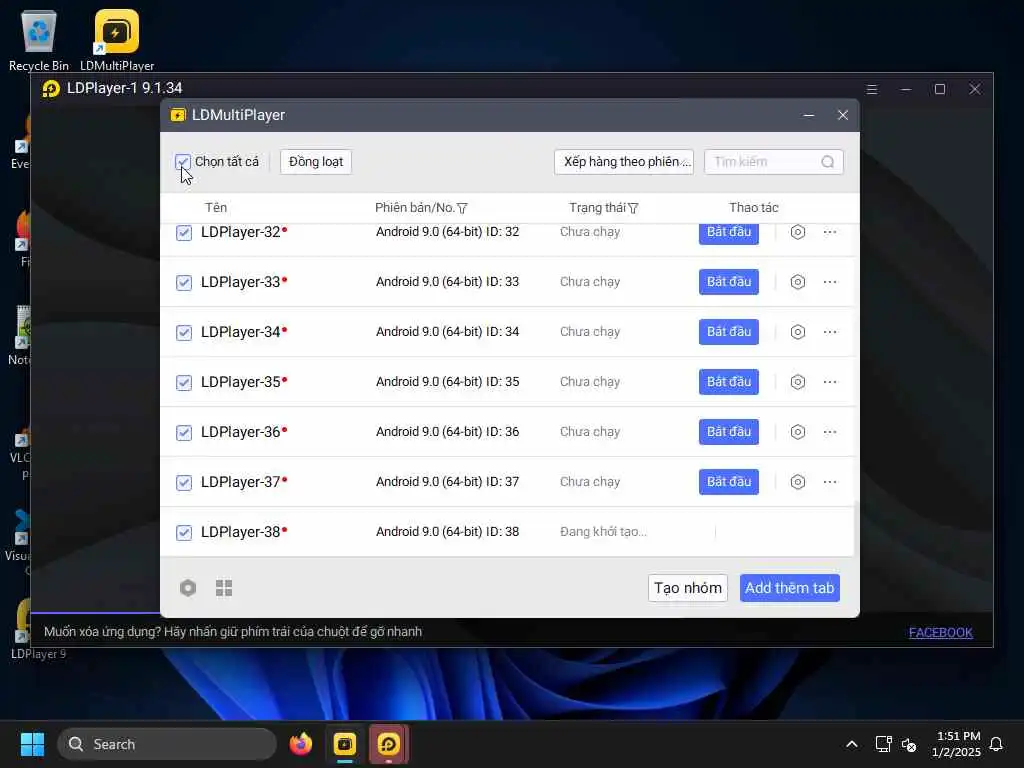The width and height of the screenshot is (1024, 768).
Task: Uncheck LDPlayer-32 checkbox
Action: tap(184, 232)
